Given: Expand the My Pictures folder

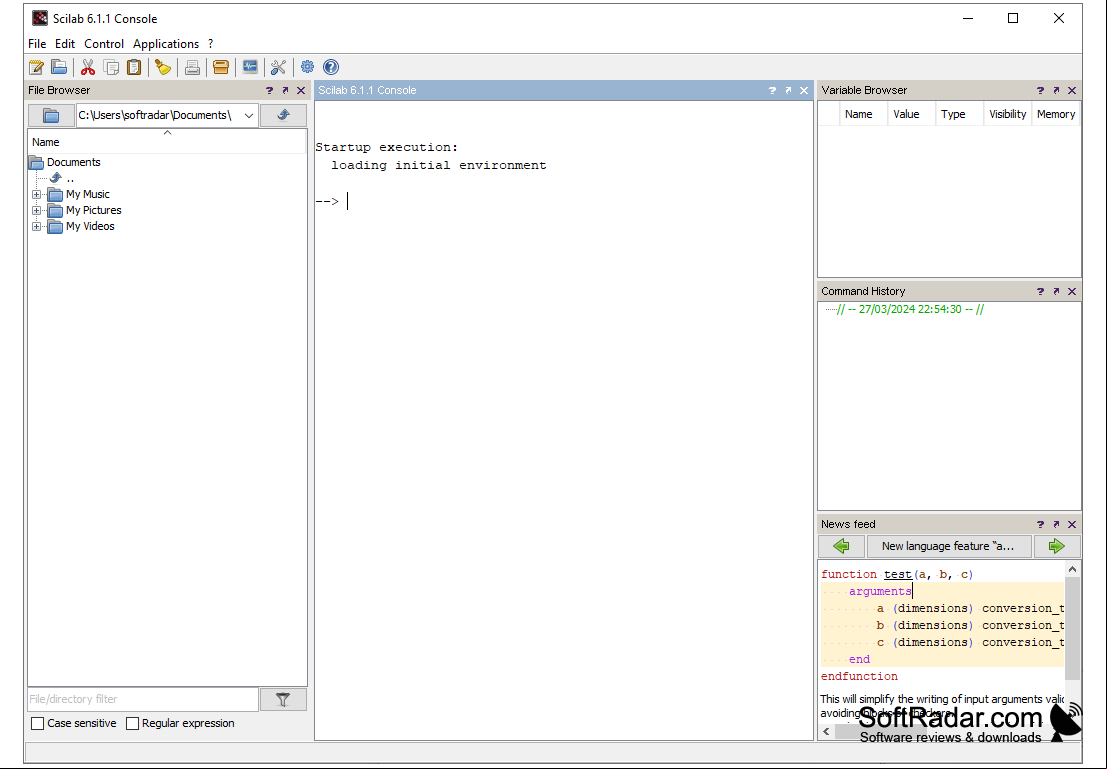Looking at the screenshot, I should tap(37, 210).
